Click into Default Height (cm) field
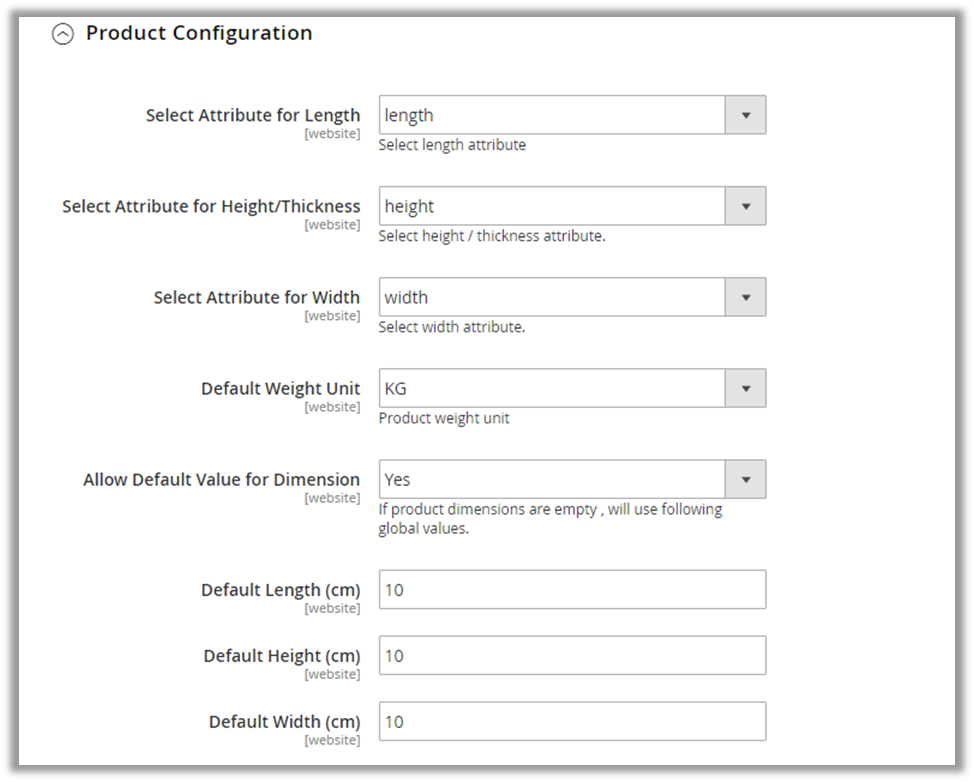 (572, 656)
